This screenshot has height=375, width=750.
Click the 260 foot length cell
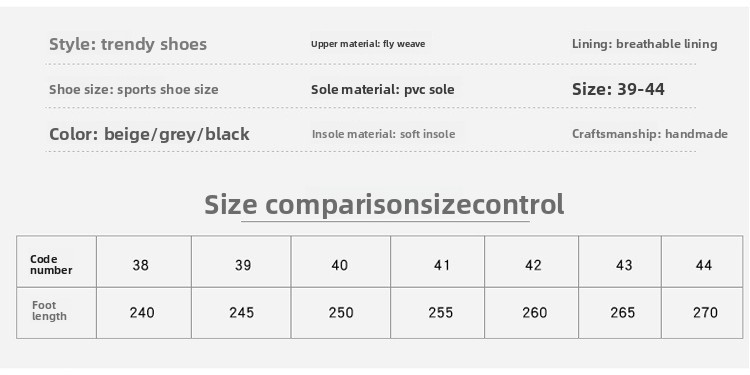[531, 313]
